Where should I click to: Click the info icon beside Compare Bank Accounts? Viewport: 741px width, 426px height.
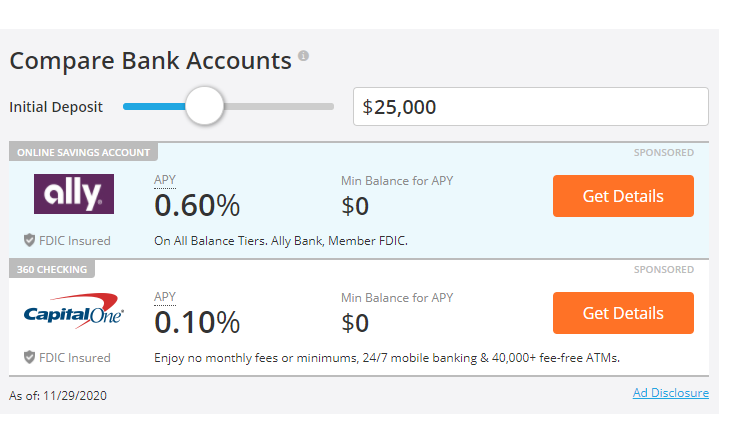[x=304, y=56]
